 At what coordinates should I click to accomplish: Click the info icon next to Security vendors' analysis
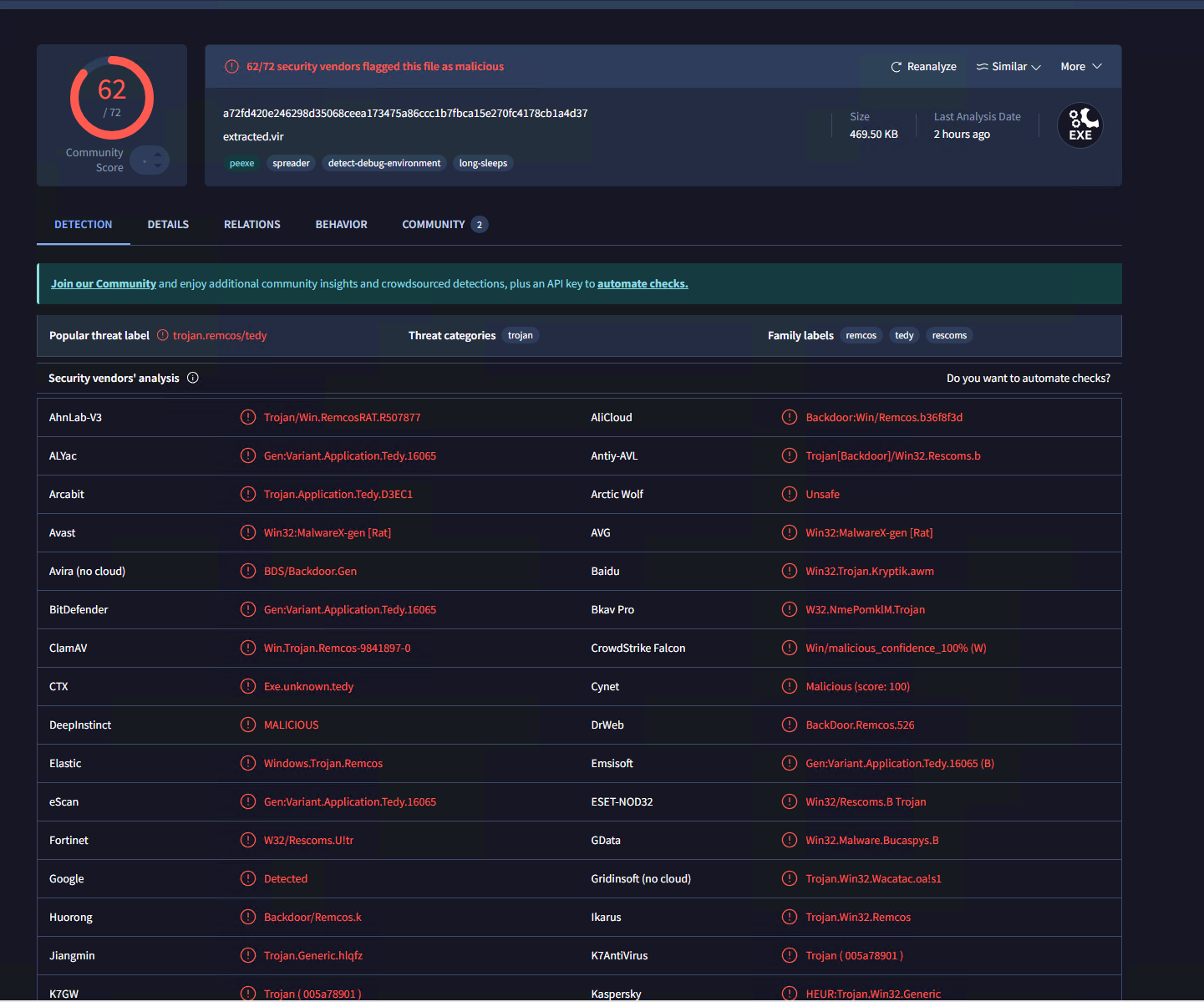pyautogui.click(x=193, y=378)
